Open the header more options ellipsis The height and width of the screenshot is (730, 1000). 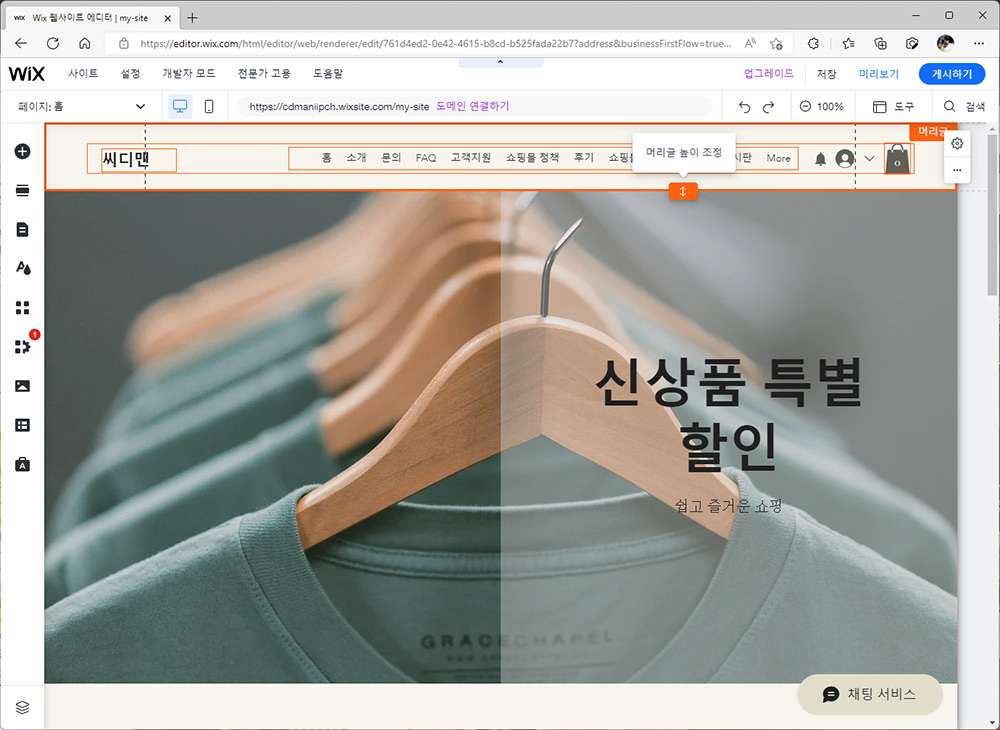tap(957, 170)
